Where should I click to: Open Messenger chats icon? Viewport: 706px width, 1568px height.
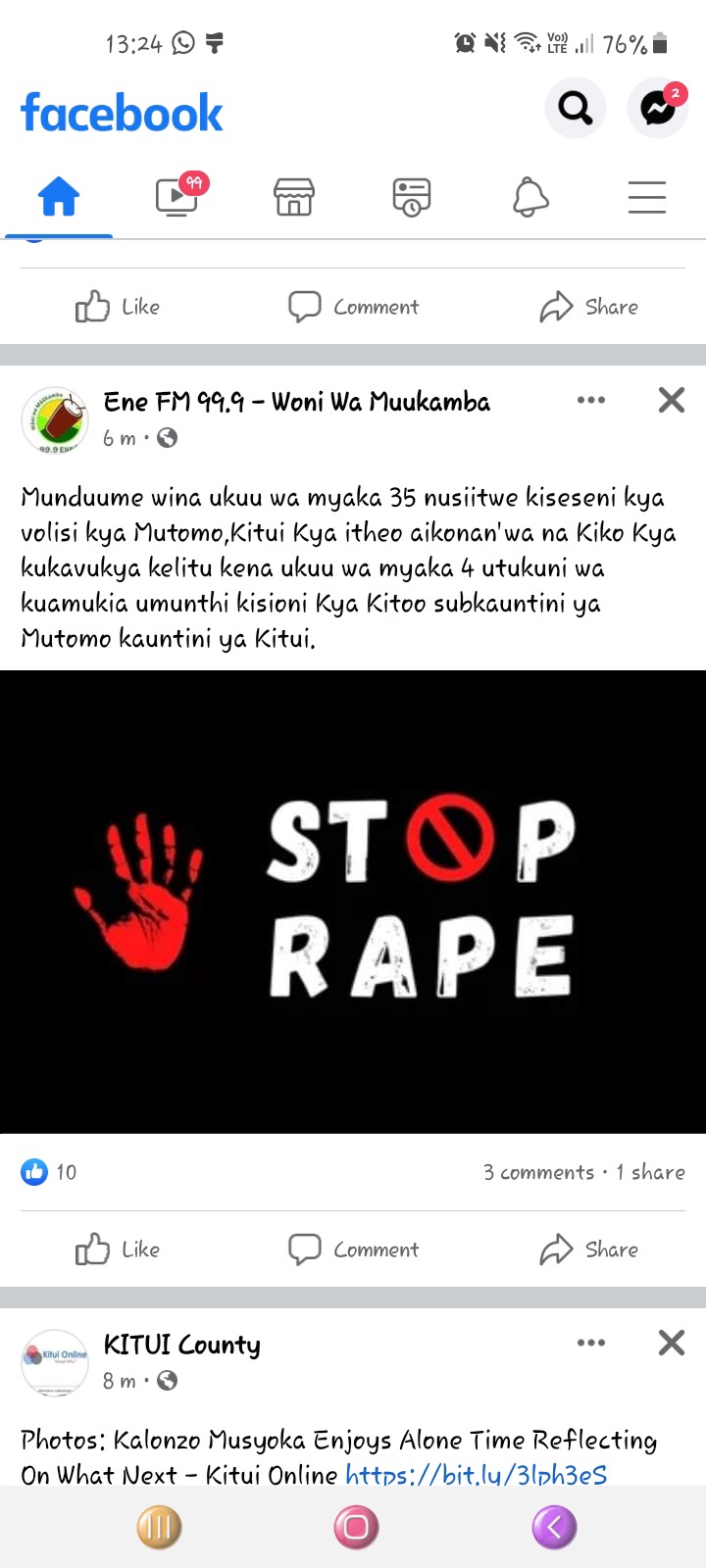(658, 108)
